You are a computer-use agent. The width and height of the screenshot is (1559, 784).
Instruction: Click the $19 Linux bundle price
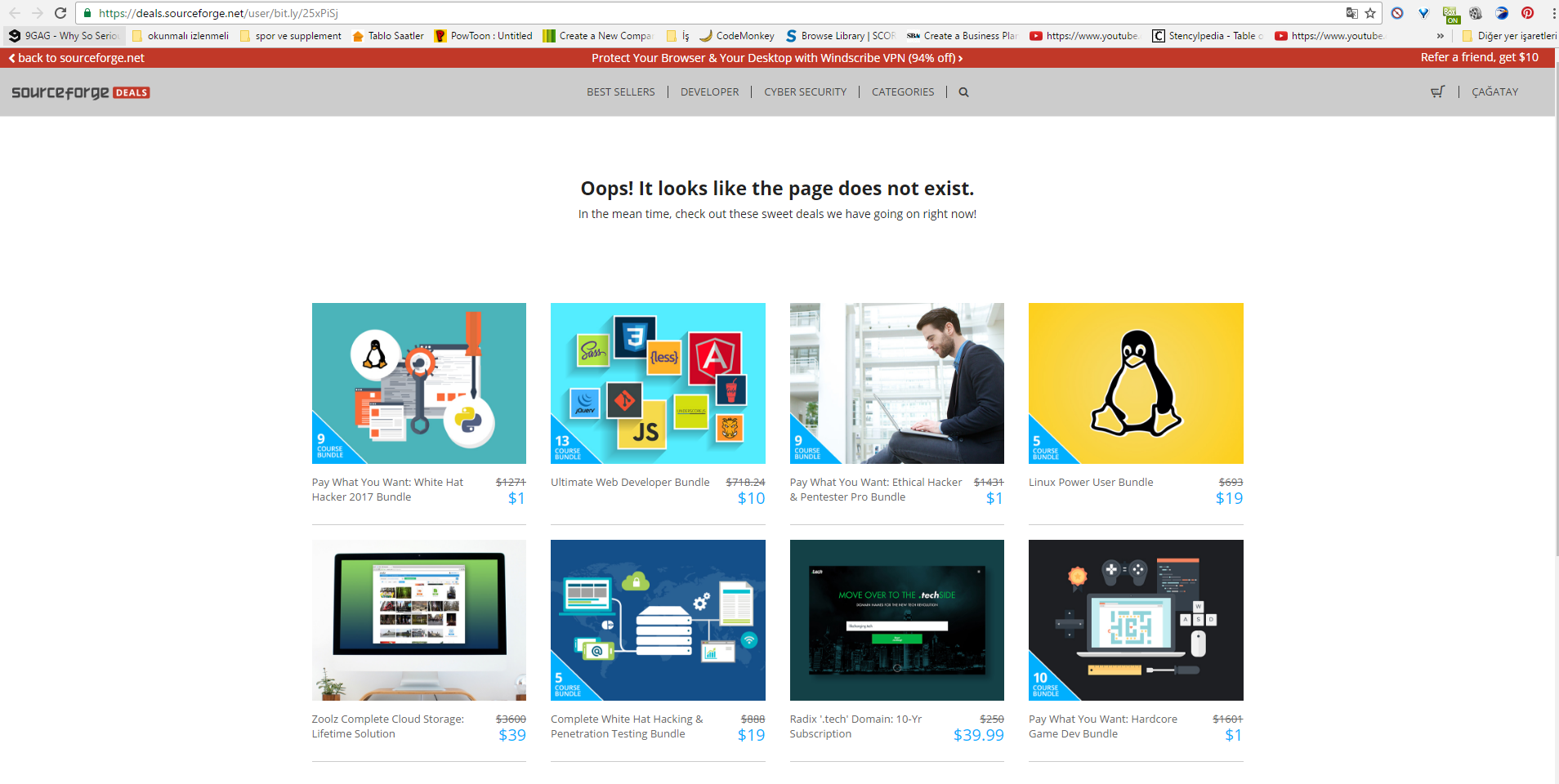1229,498
